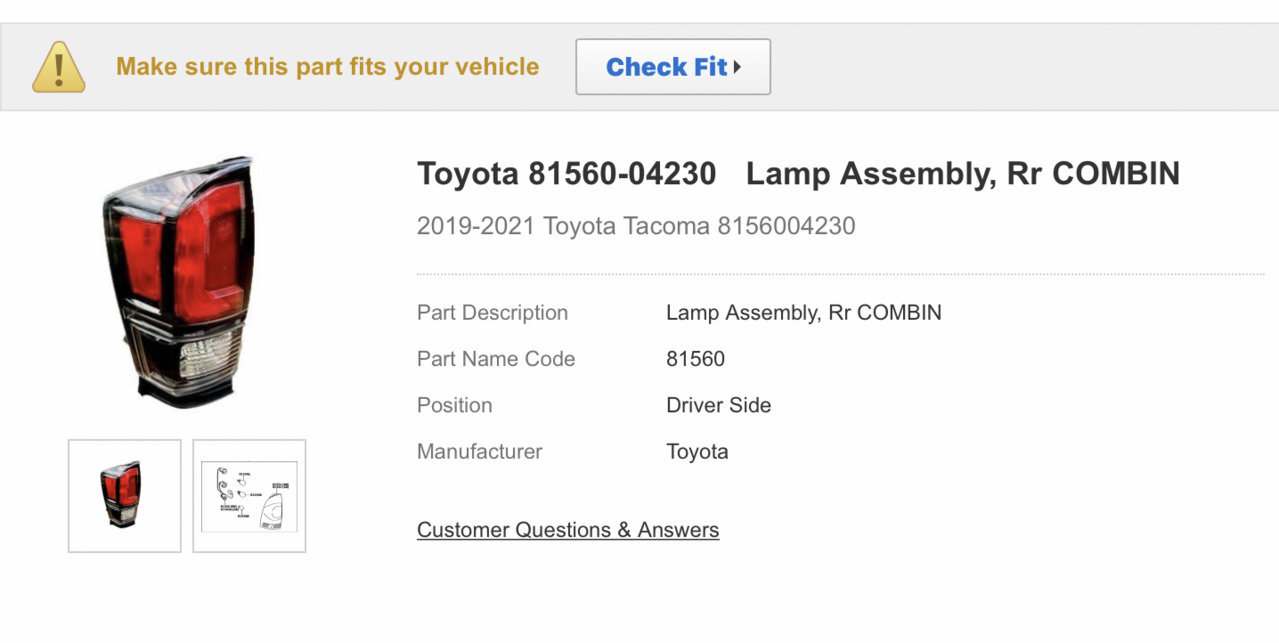Viewport: 1279px width, 643px height.
Task: Select the parts diagram thumbnail
Action: pos(249,496)
